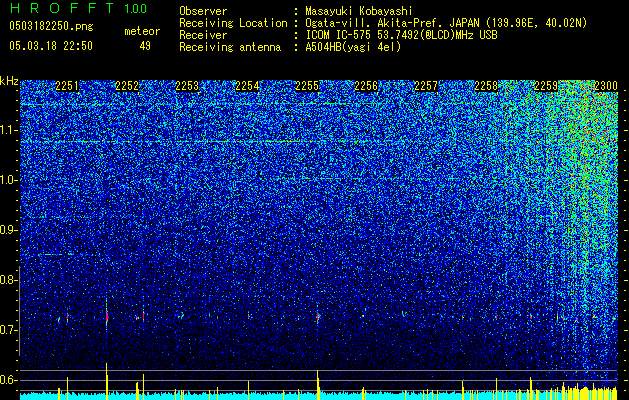This screenshot has width=629, height=400.
Task: Click the "meteor" label
Action: 142,31
